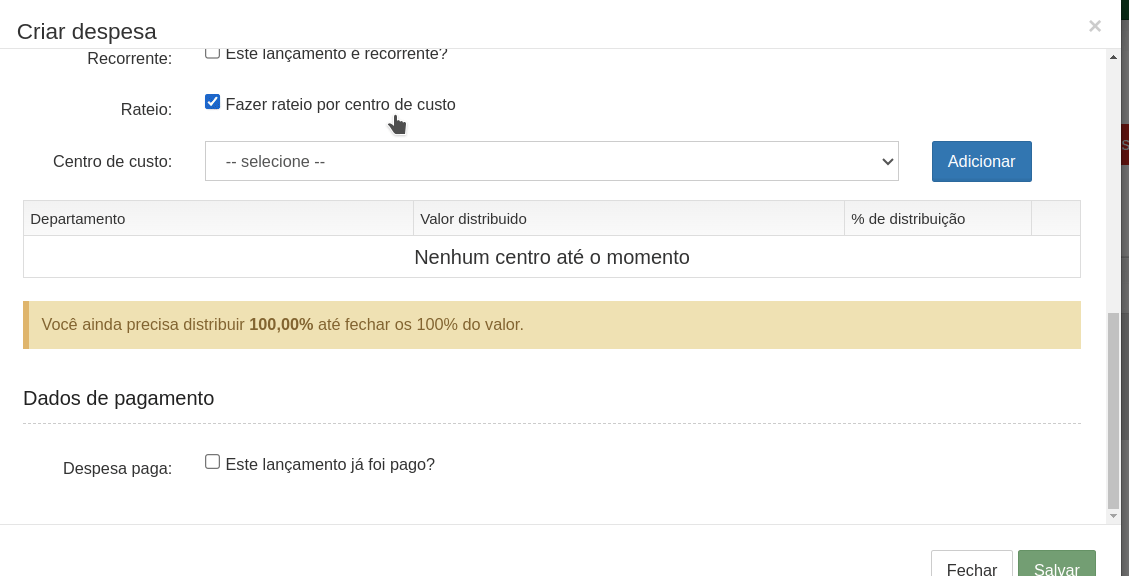
Task: Click the Dados de pagamento section heading
Action: coord(118,398)
